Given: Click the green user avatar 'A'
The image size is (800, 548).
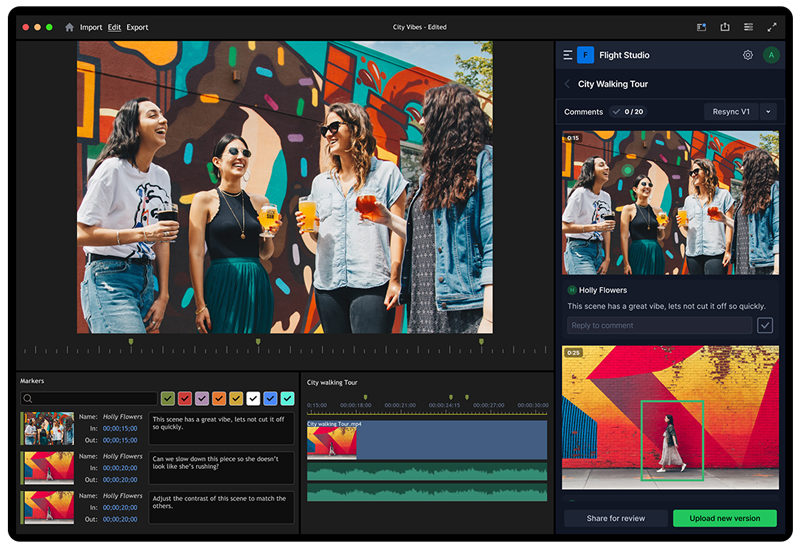Looking at the screenshot, I should click(770, 55).
